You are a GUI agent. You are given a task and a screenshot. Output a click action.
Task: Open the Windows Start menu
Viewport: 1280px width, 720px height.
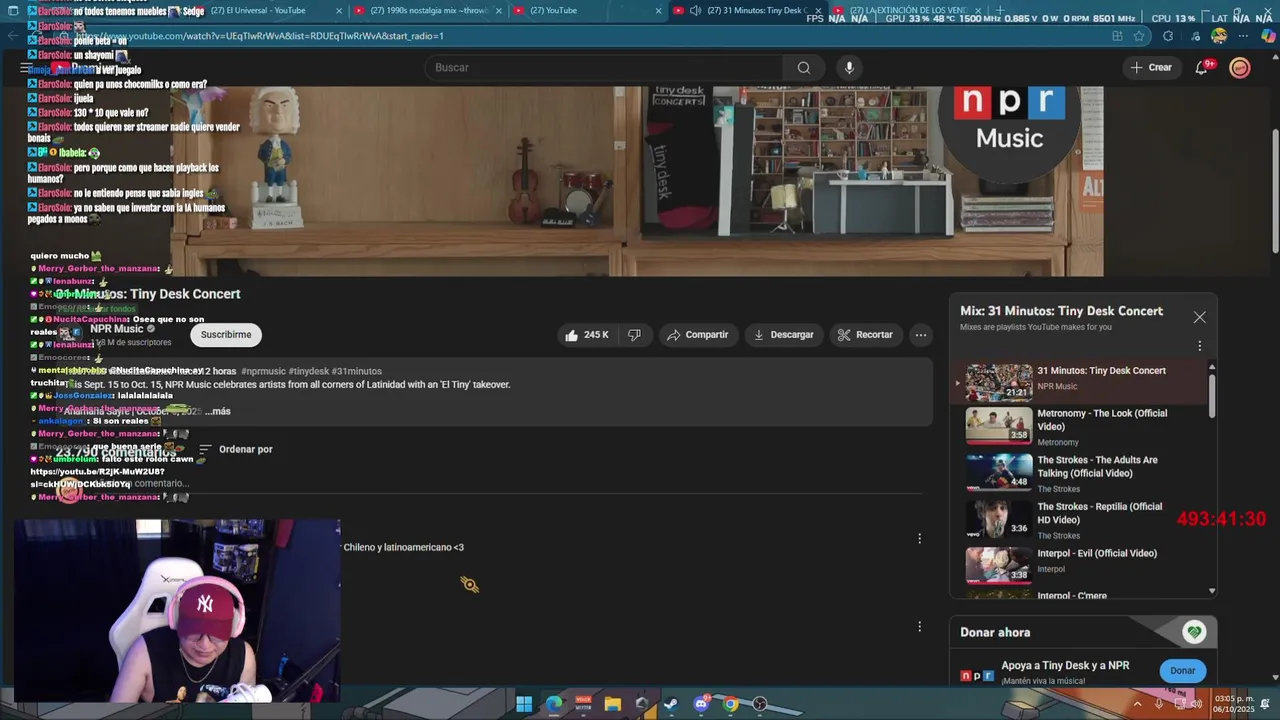(x=524, y=704)
